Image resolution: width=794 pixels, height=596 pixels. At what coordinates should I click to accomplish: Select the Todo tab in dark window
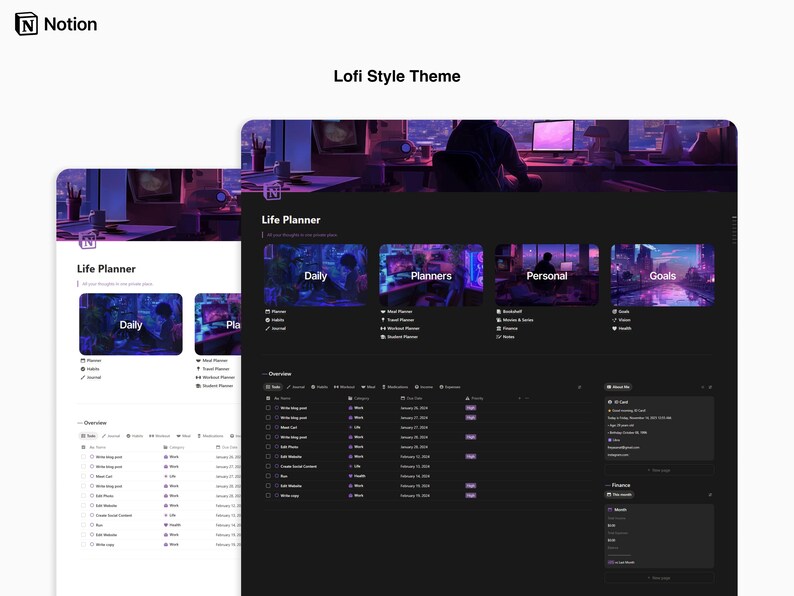click(x=273, y=387)
